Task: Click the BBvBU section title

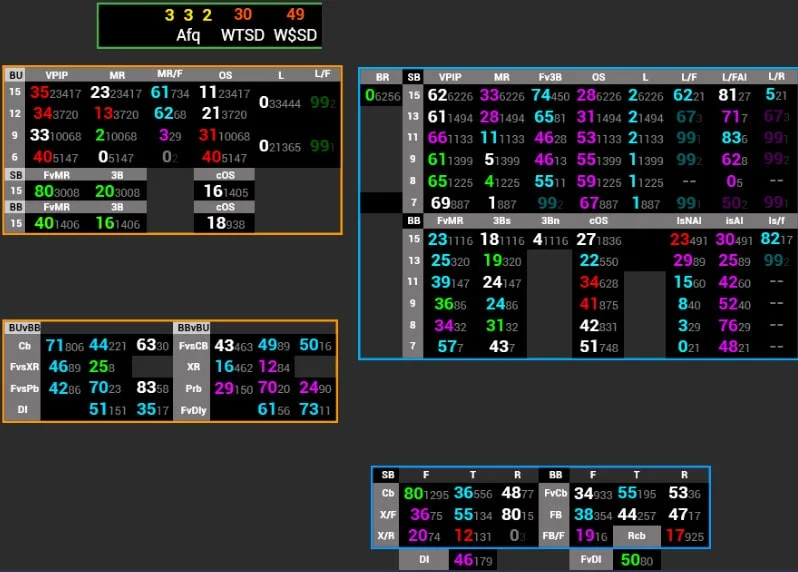Action: (191, 328)
